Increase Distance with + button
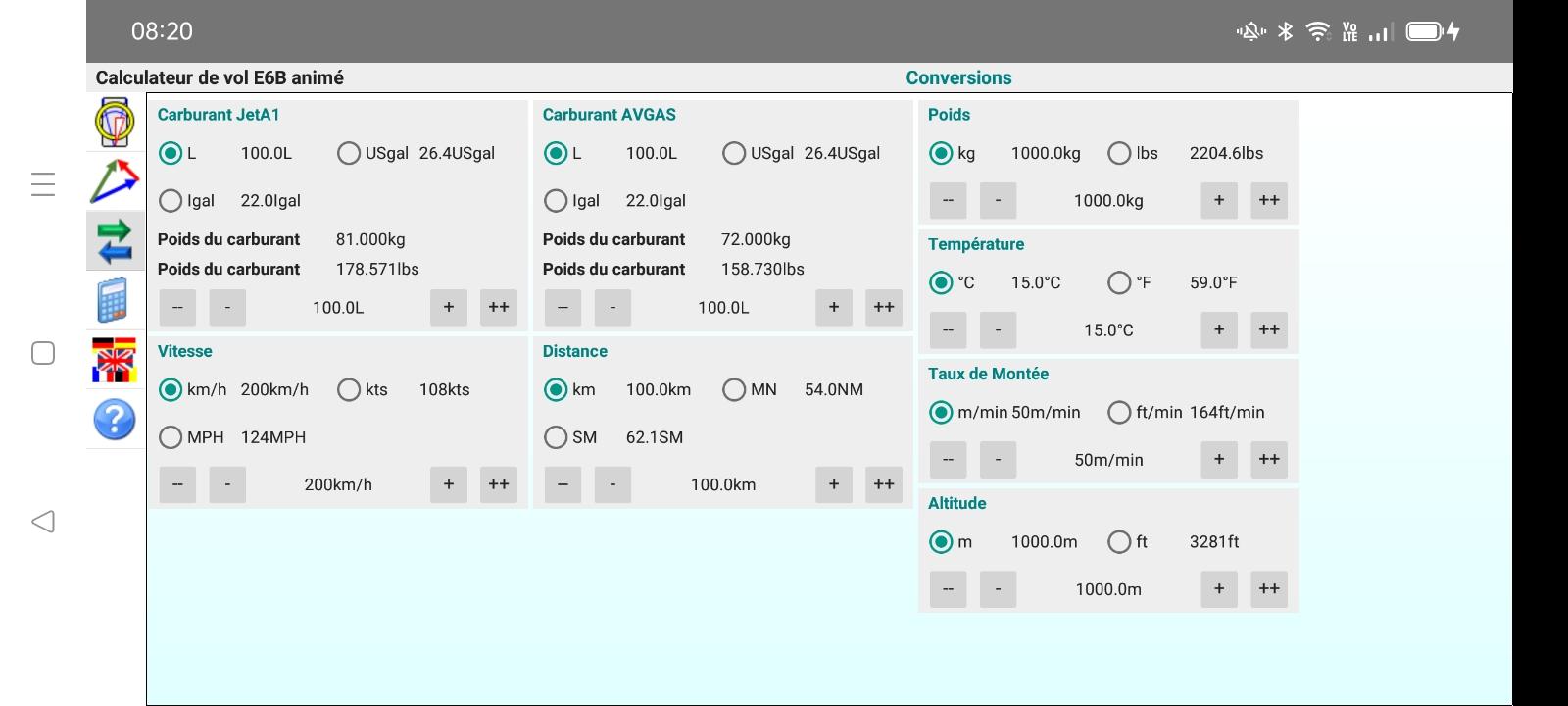The width and height of the screenshot is (1568, 706). pyautogui.click(x=834, y=484)
